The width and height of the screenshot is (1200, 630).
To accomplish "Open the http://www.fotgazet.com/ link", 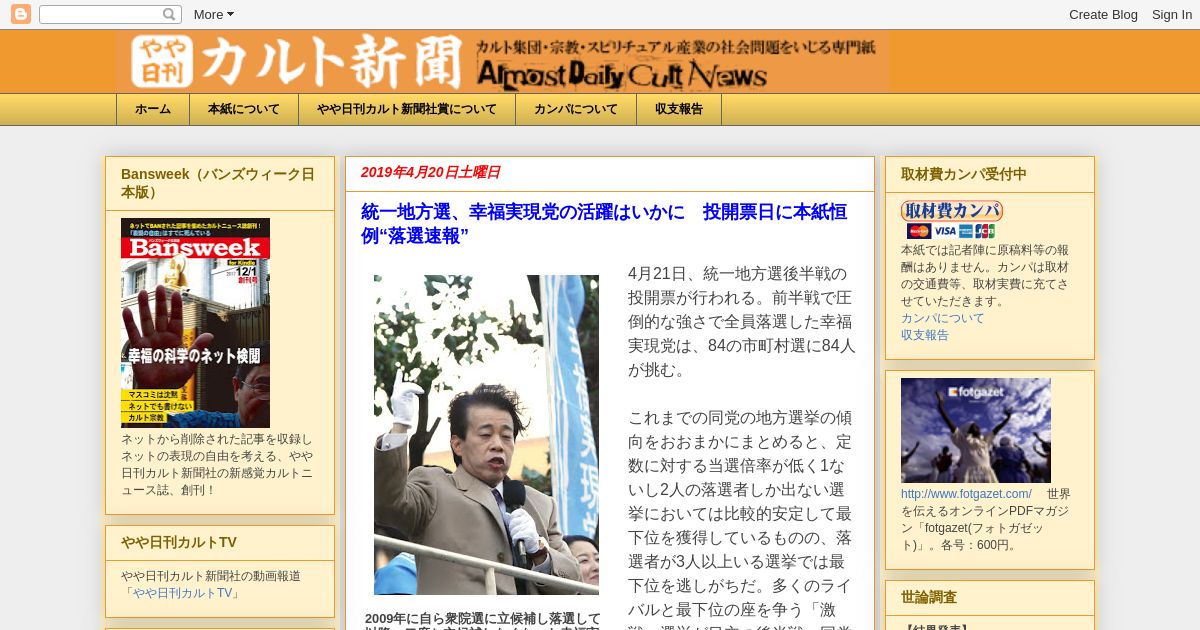I will [966, 494].
